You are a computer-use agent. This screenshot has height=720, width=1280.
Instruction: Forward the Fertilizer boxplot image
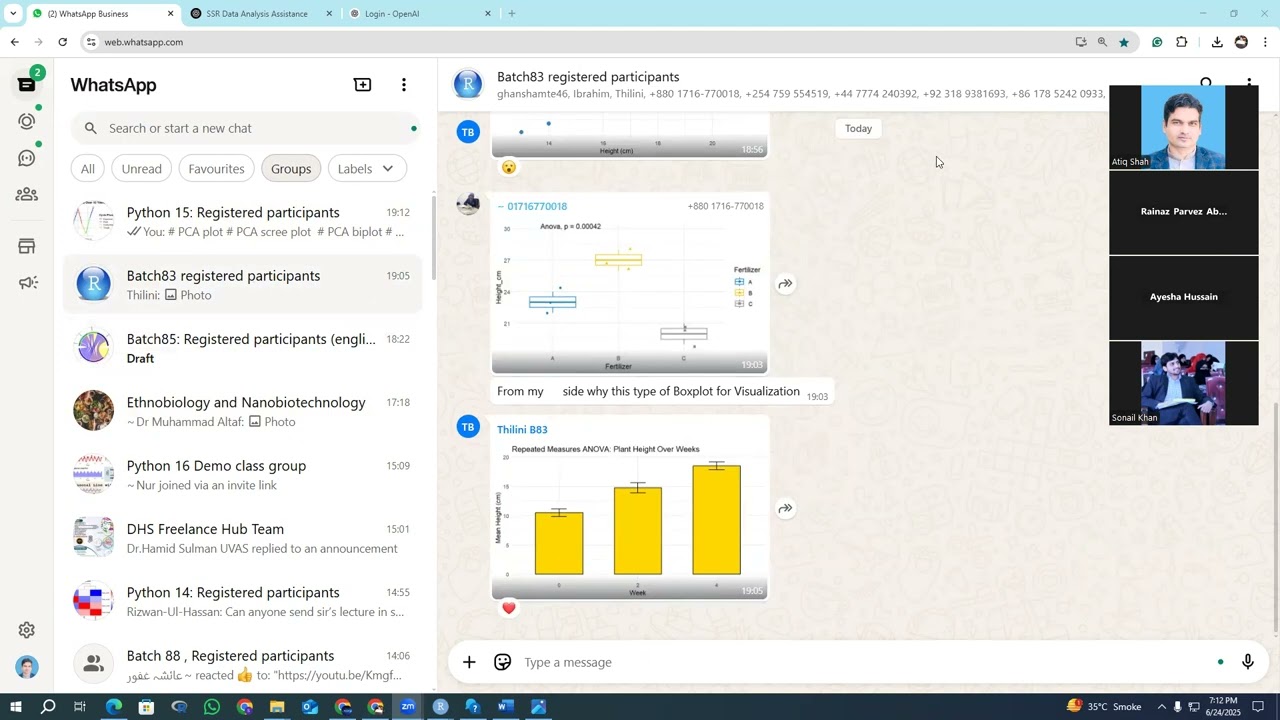(x=786, y=284)
